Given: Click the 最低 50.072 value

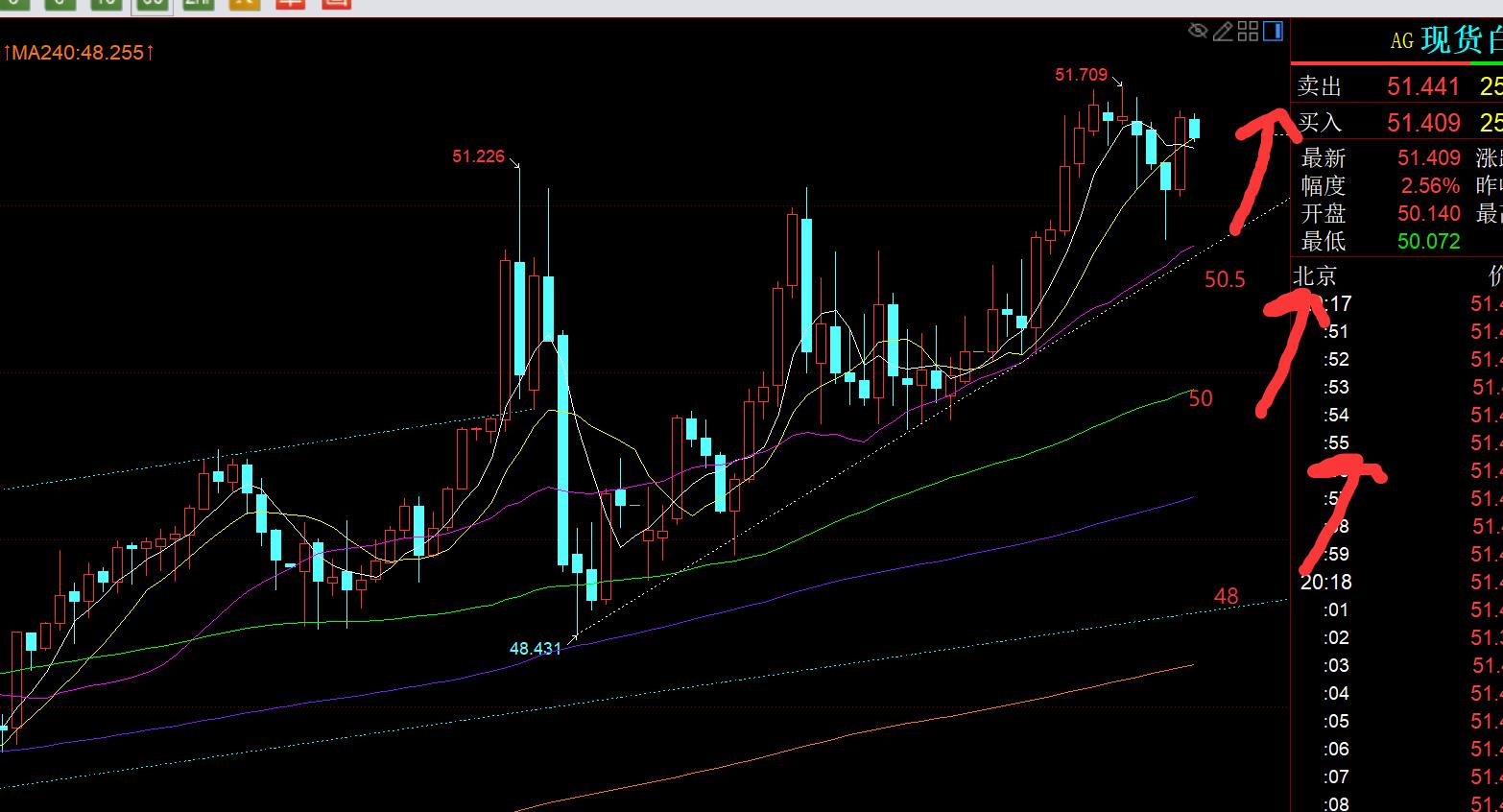Looking at the screenshot, I should (1428, 241).
